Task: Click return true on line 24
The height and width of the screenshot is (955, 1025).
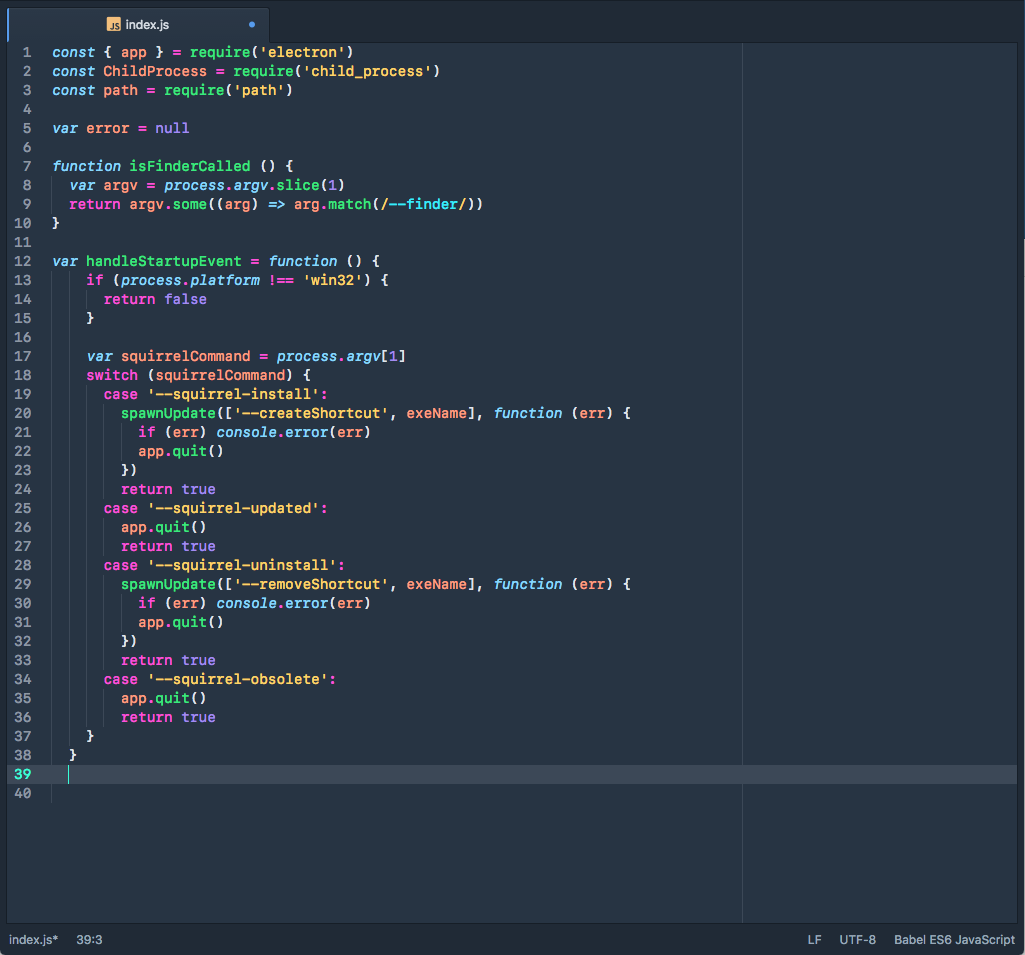Action: pyautogui.click(x=168, y=489)
